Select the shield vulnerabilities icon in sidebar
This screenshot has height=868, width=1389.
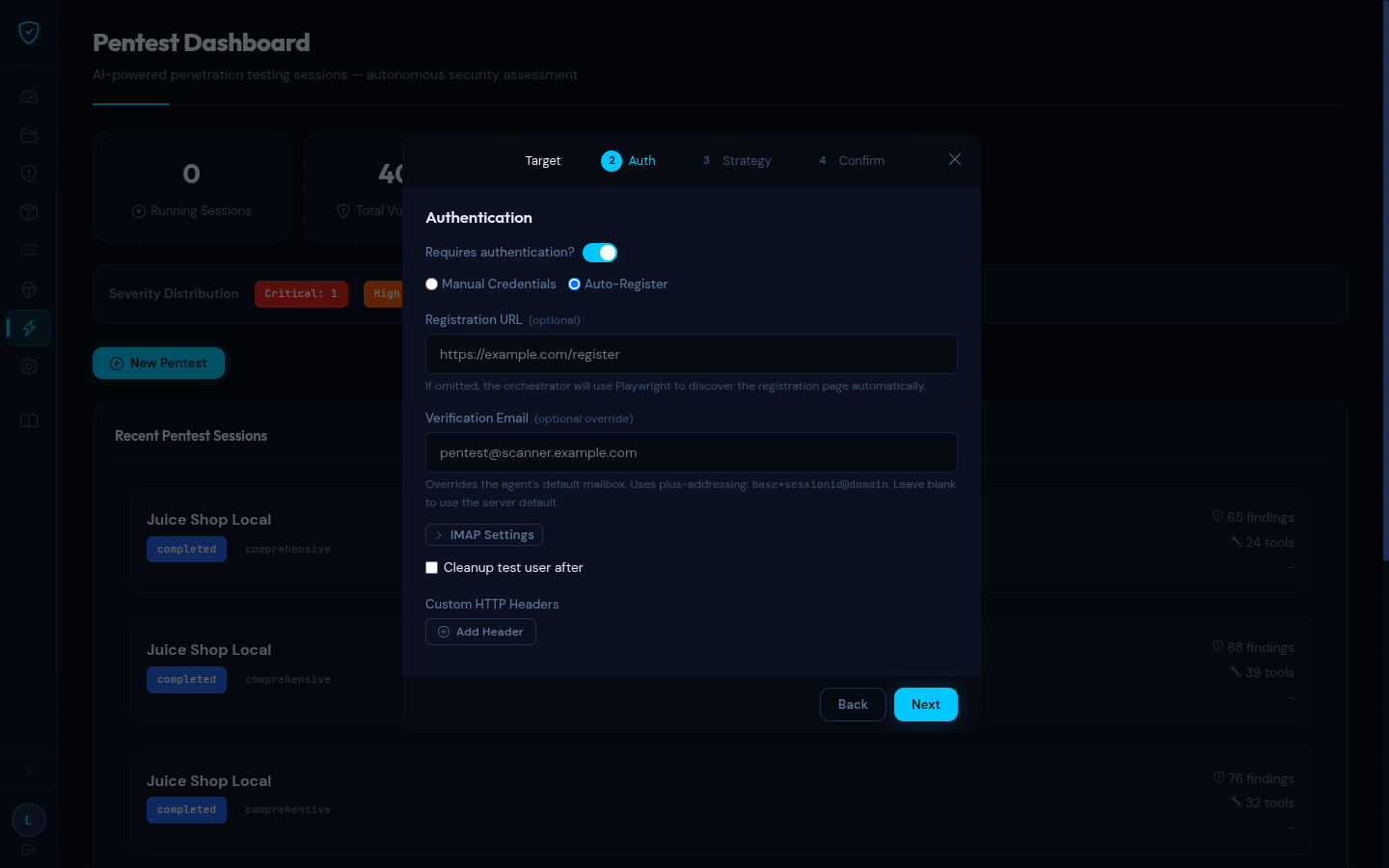coord(28,174)
